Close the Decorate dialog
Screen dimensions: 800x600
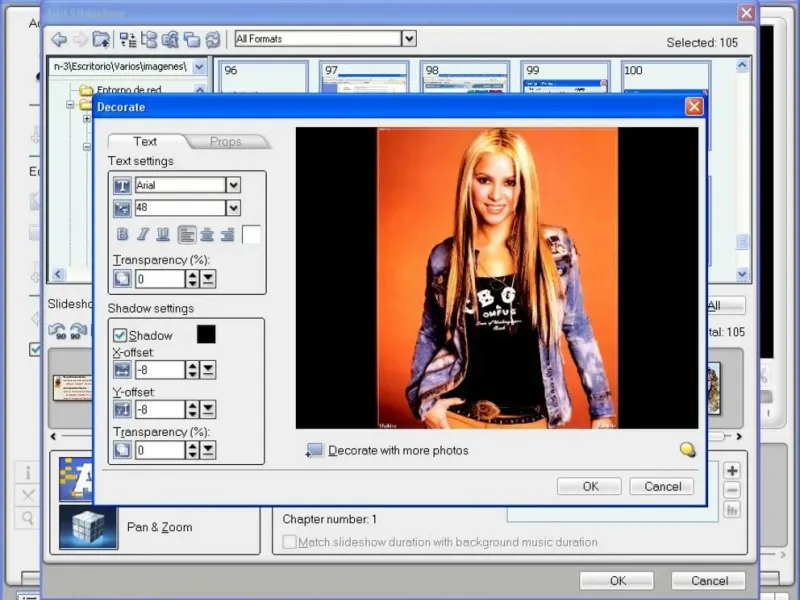coord(694,107)
